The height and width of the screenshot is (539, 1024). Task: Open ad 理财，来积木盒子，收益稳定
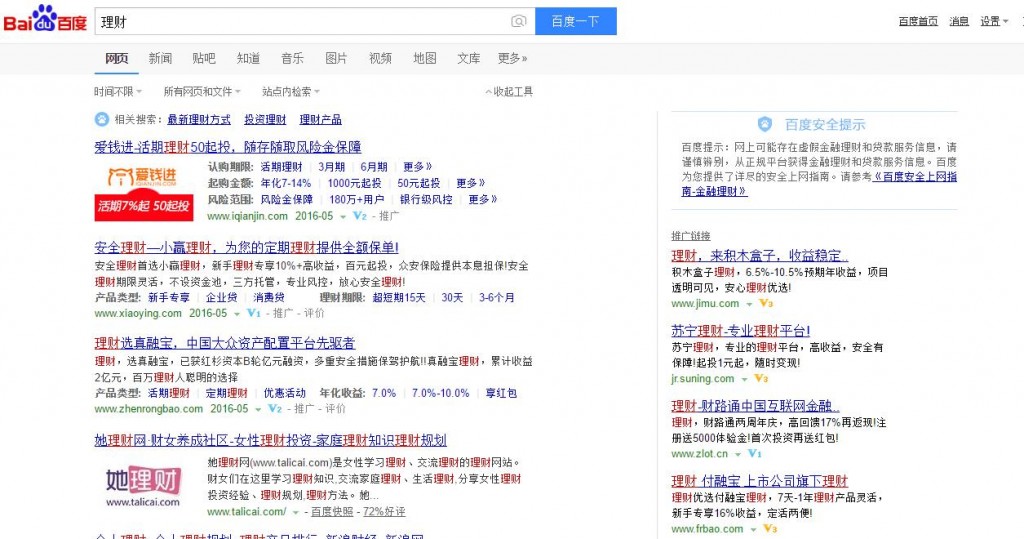[x=760, y=255]
